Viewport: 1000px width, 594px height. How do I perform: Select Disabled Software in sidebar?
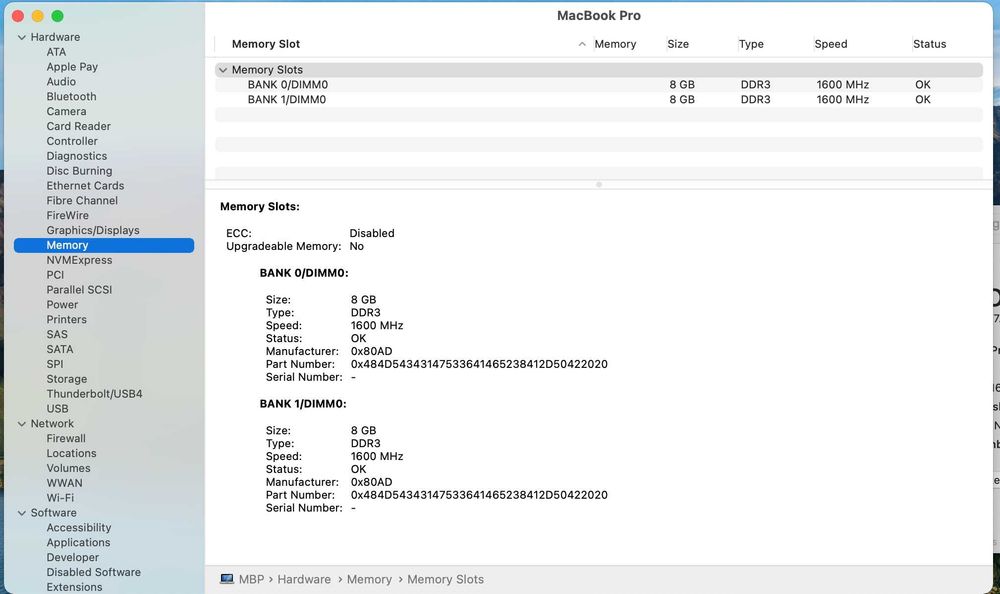coord(94,572)
